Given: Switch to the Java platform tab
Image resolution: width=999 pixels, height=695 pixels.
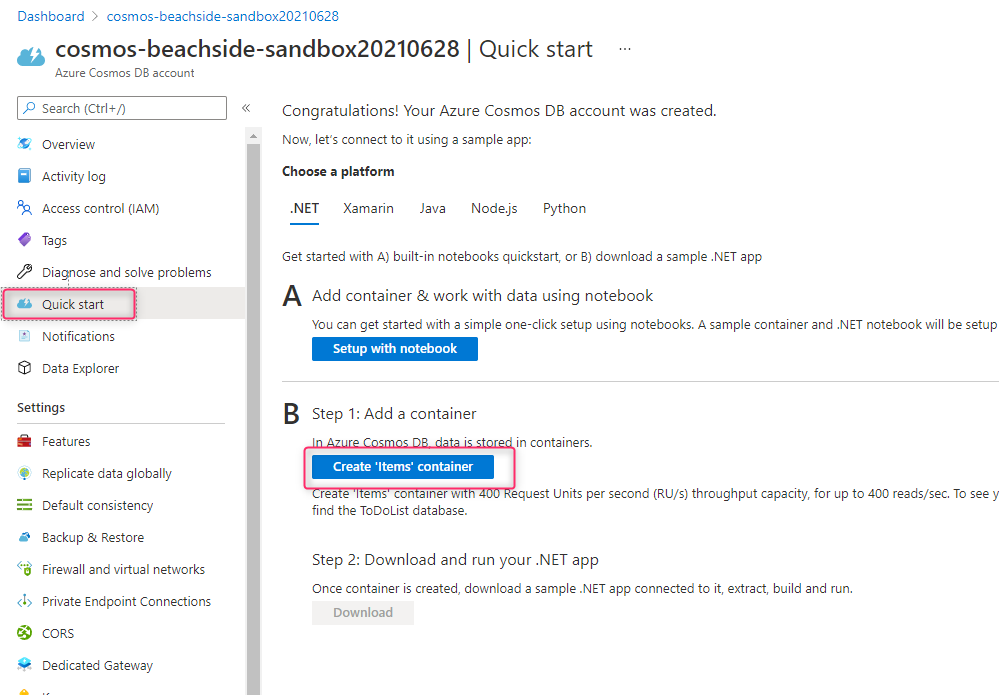Looking at the screenshot, I should point(432,208).
